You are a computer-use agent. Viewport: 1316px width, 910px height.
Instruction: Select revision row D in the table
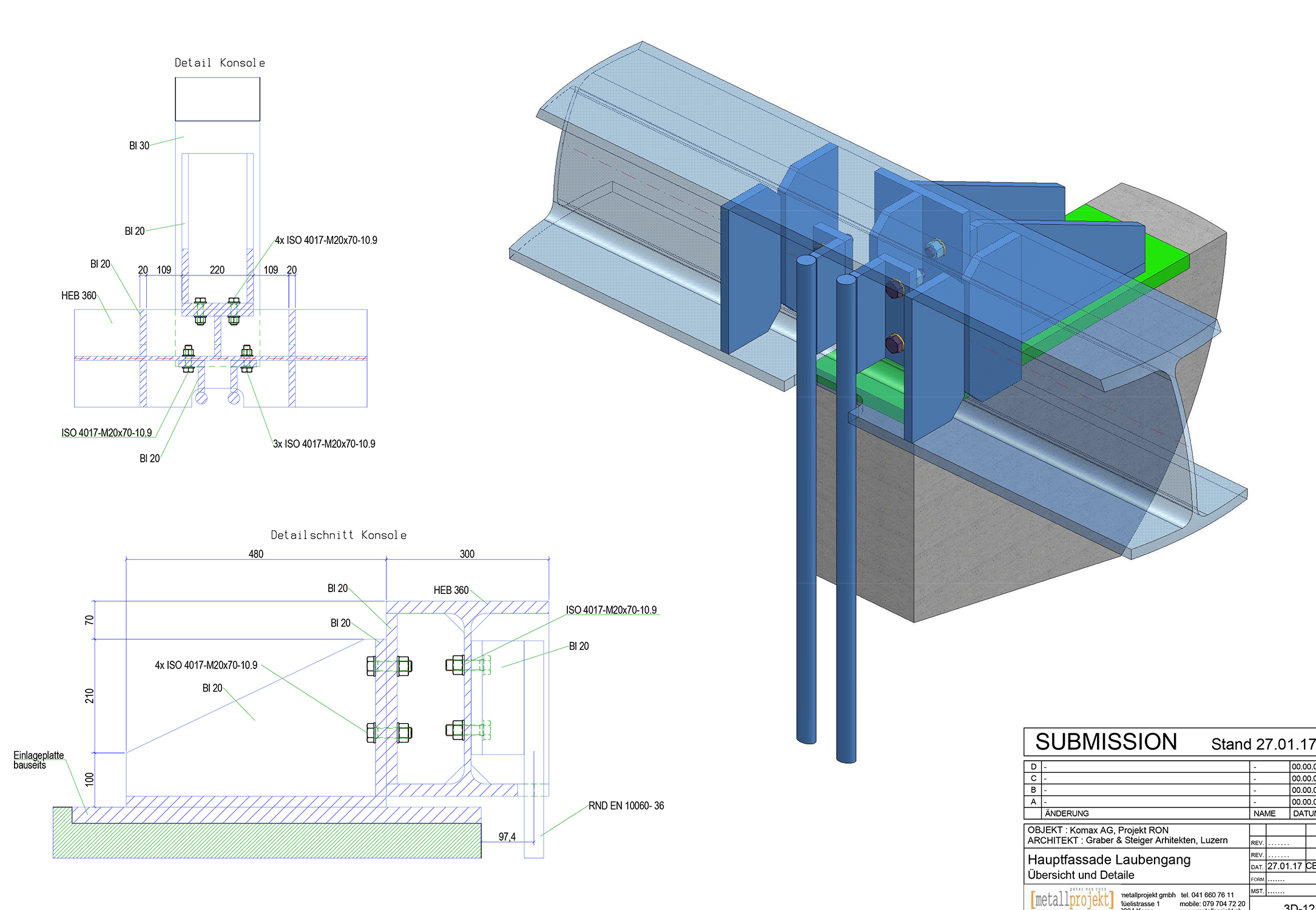pos(1033,767)
